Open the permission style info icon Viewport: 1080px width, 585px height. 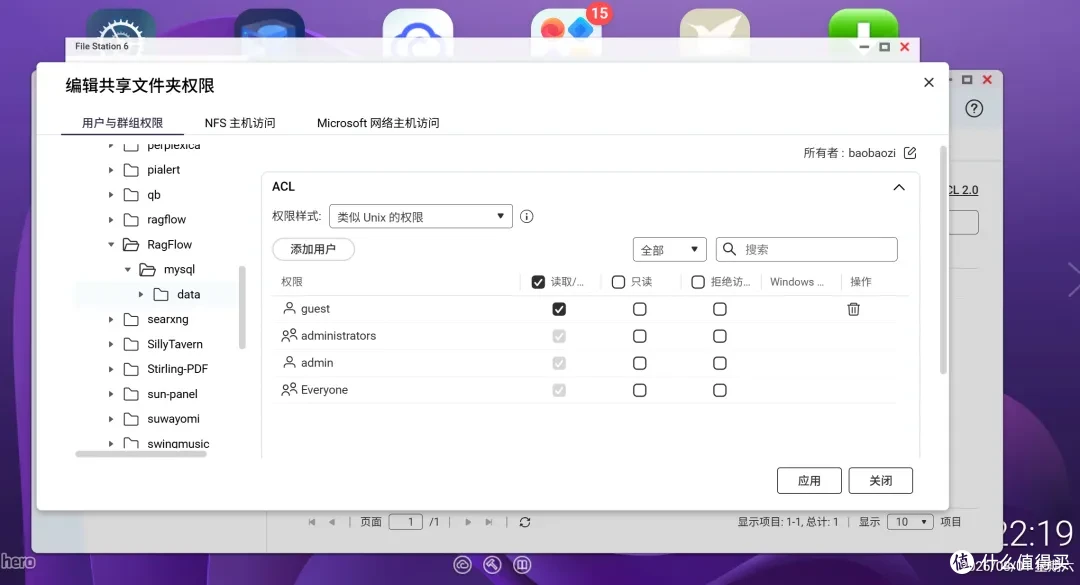point(526,216)
